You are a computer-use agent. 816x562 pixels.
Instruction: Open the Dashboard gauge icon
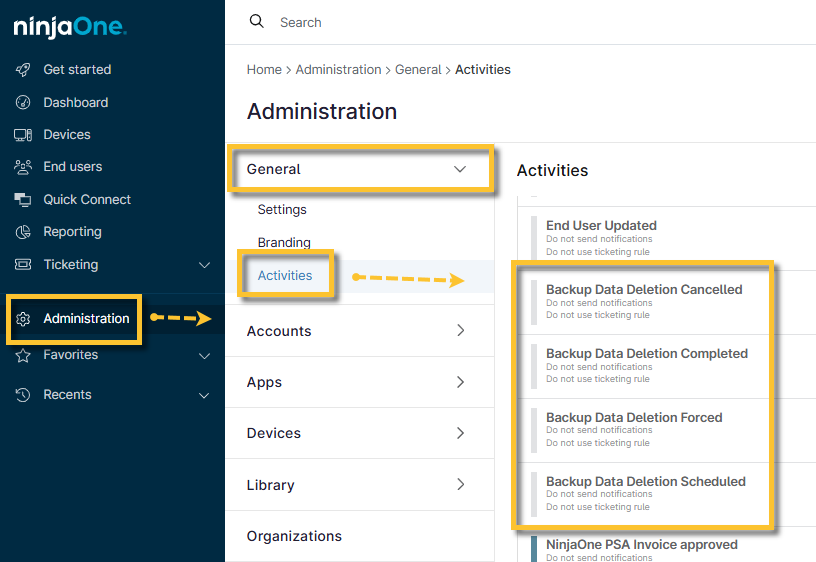23,103
